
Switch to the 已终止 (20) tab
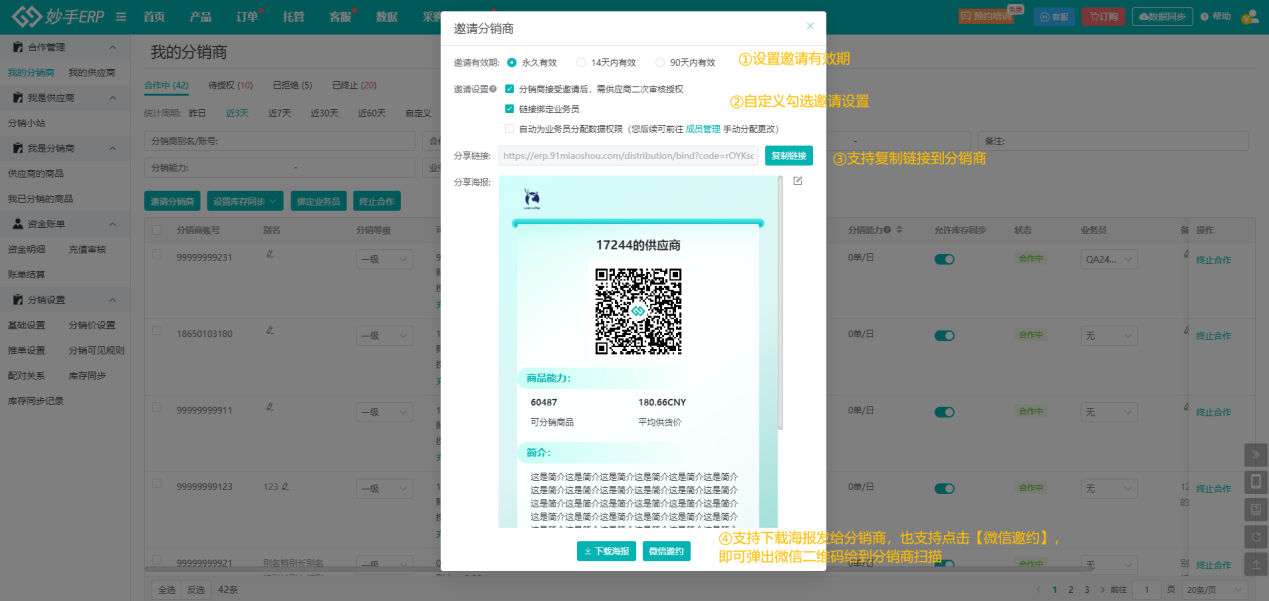(354, 85)
